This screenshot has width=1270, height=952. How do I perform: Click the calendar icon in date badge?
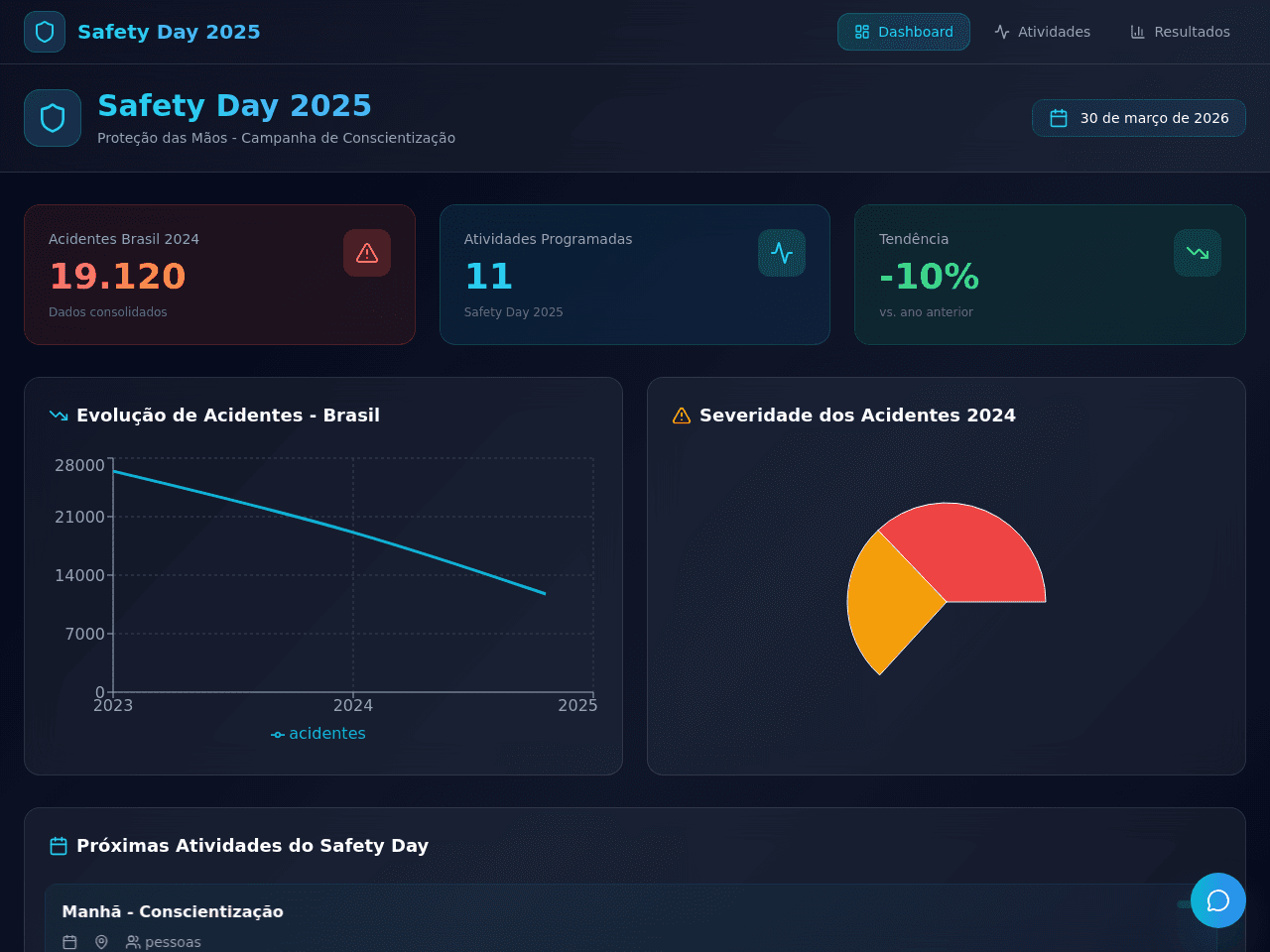pyautogui.click(x=1059, y=118)
